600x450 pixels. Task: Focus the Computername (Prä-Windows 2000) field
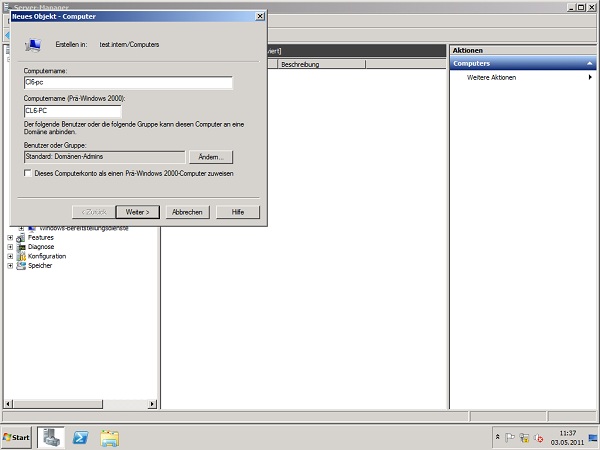click(72, 111)
